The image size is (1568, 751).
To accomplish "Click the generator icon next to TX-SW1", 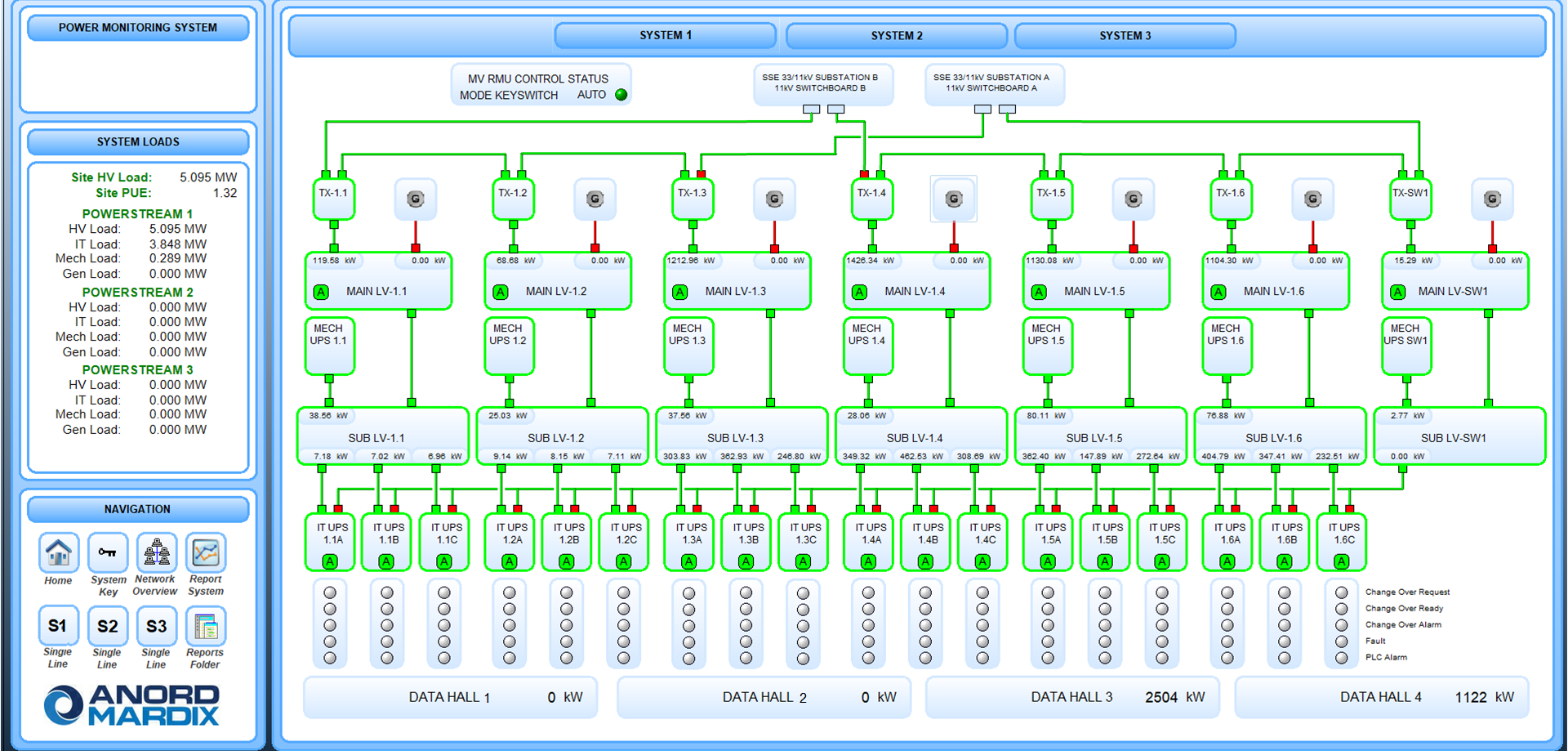I will click(x=1492, y=199).
